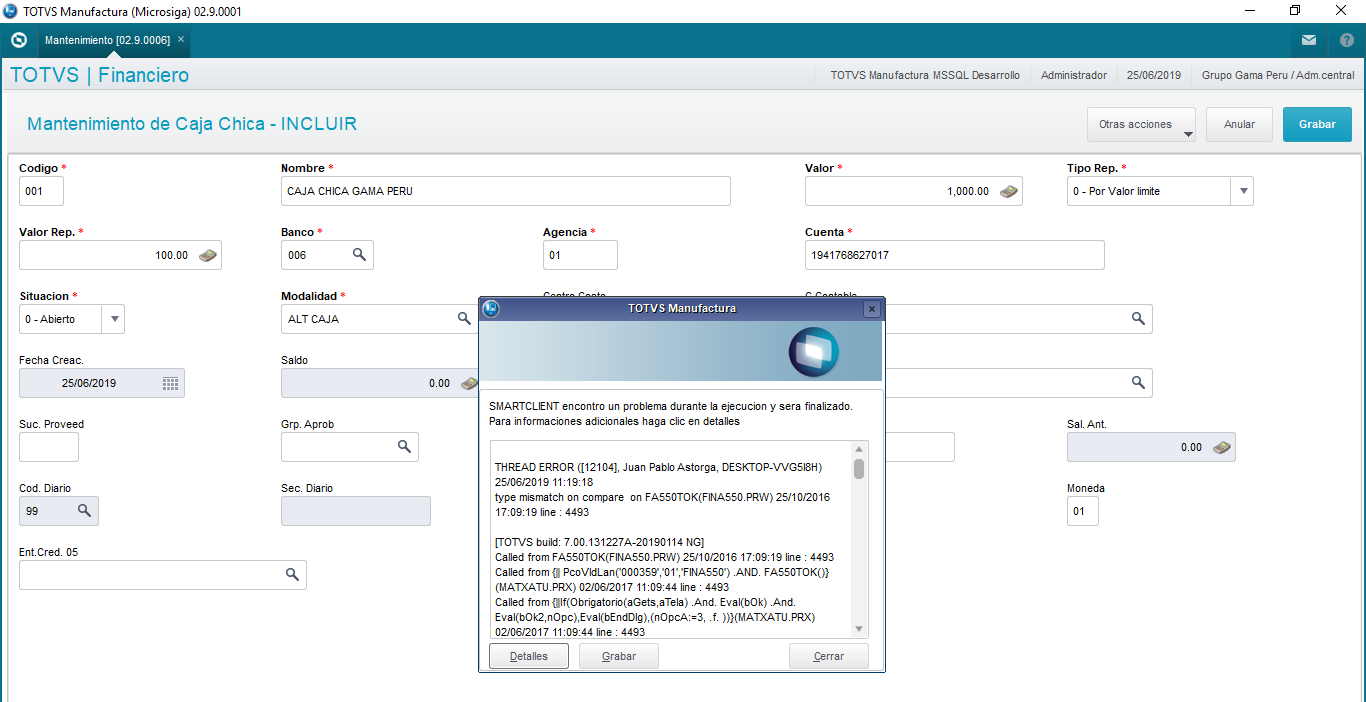Click the Cod. Diario search magnifier

(x=85, y=511)
